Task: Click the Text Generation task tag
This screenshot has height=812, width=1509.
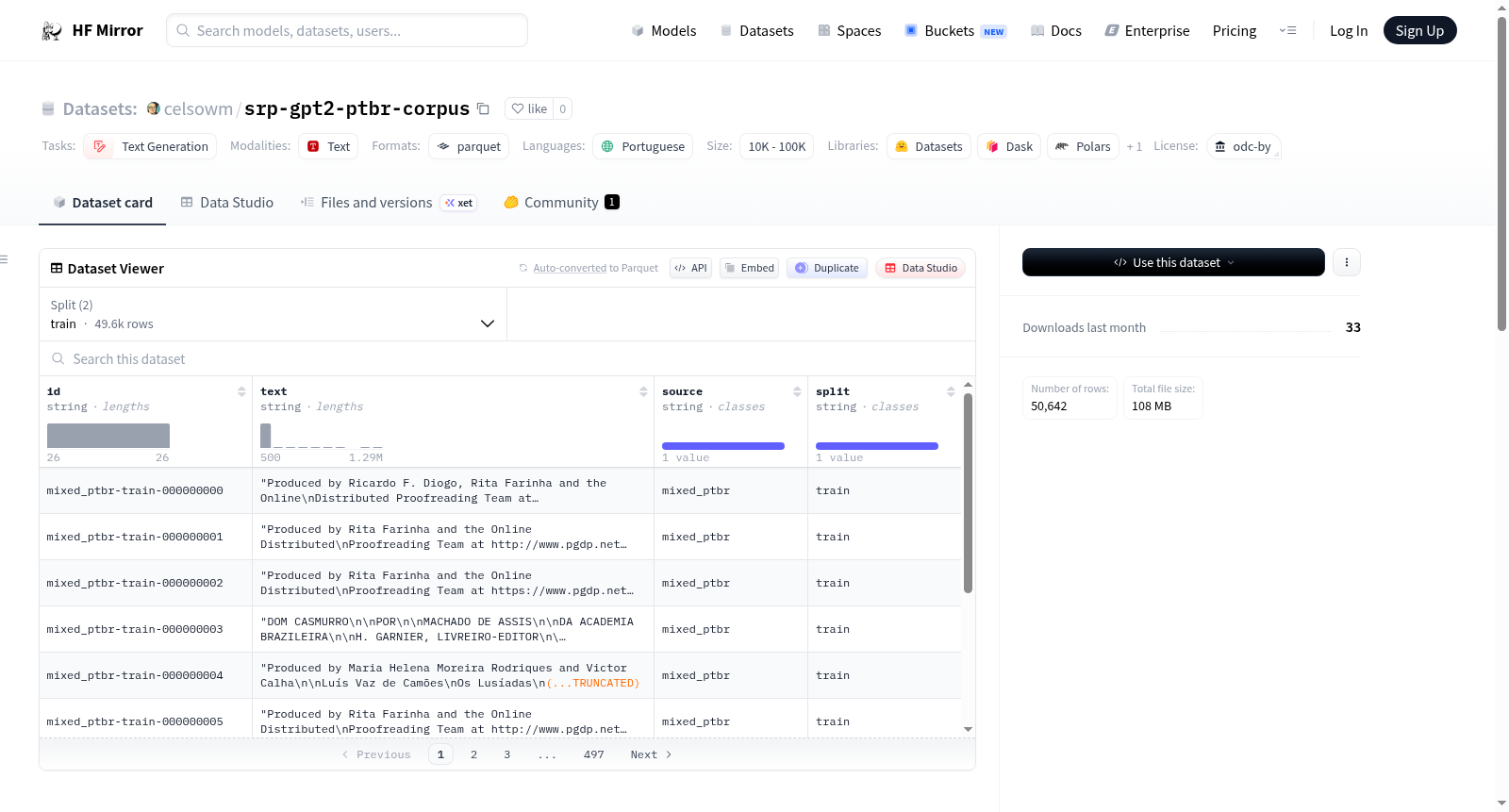Action: click(151, 146)
